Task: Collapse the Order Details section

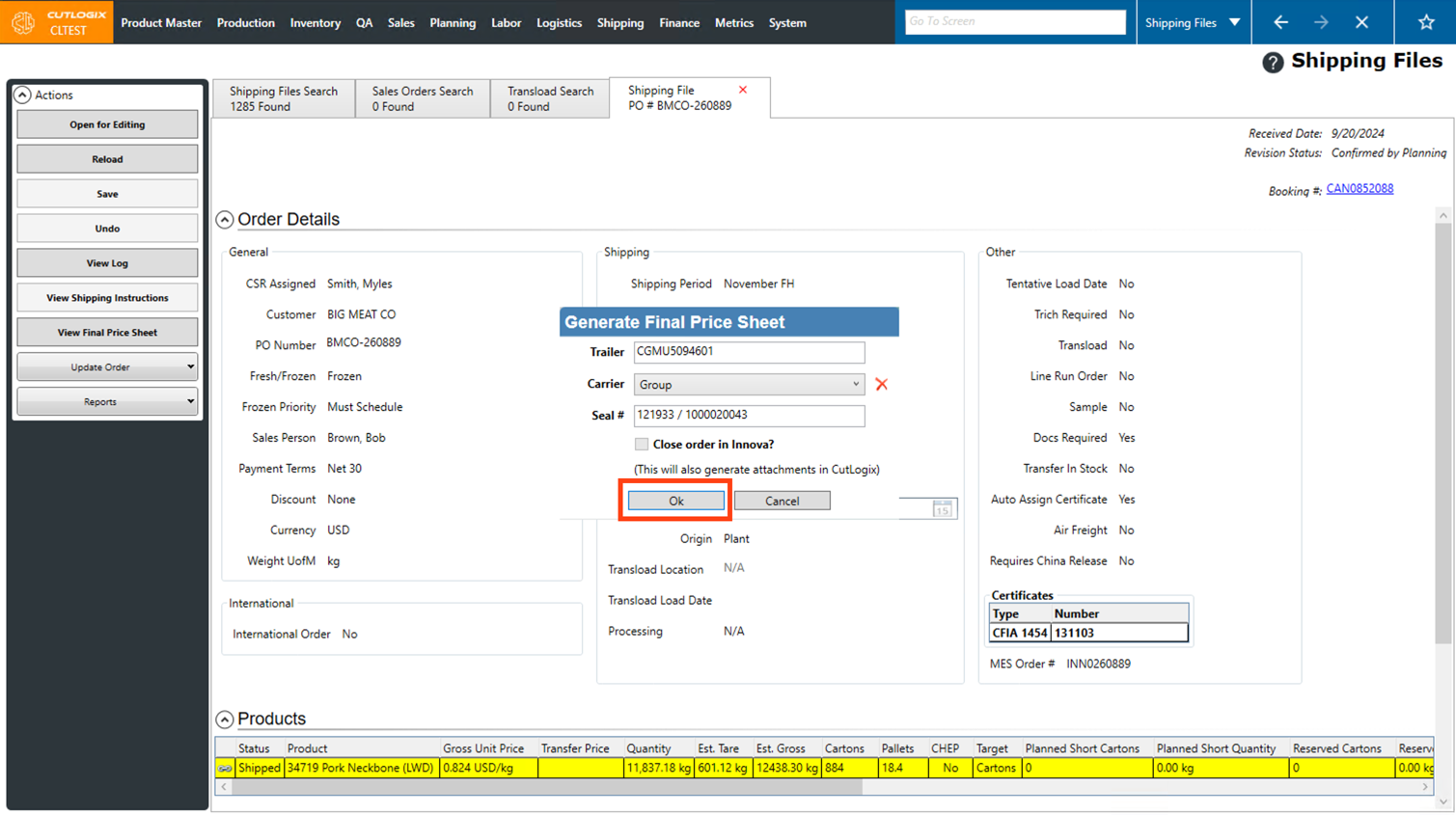Action: [225, 220]
